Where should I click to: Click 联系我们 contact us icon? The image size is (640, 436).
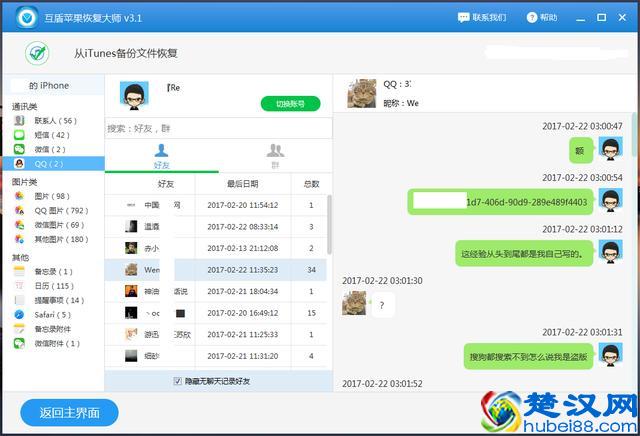(x=481, y=17)
